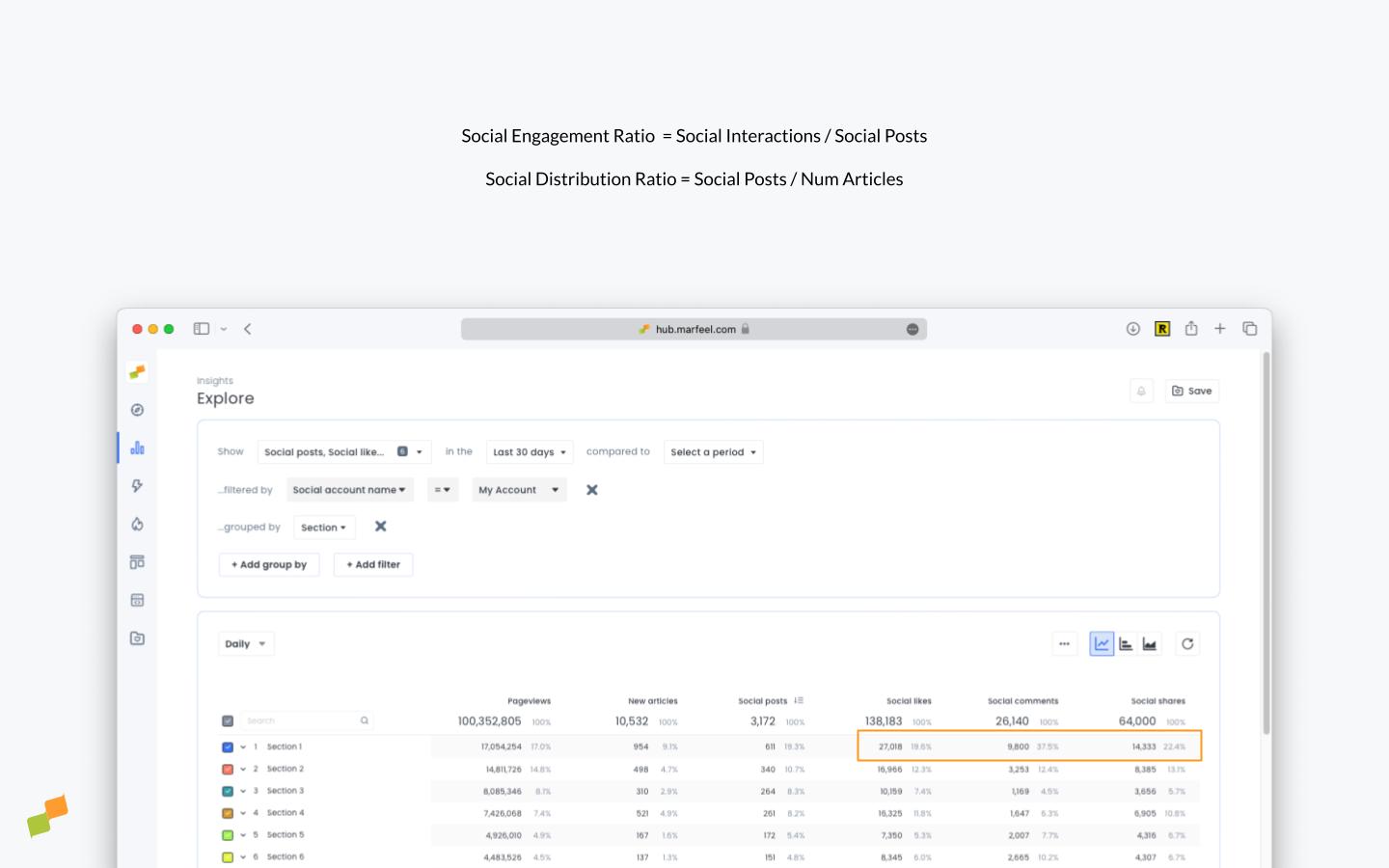
Task: Expand the Section 4 row chevron
Action: [x=242, y=813]
